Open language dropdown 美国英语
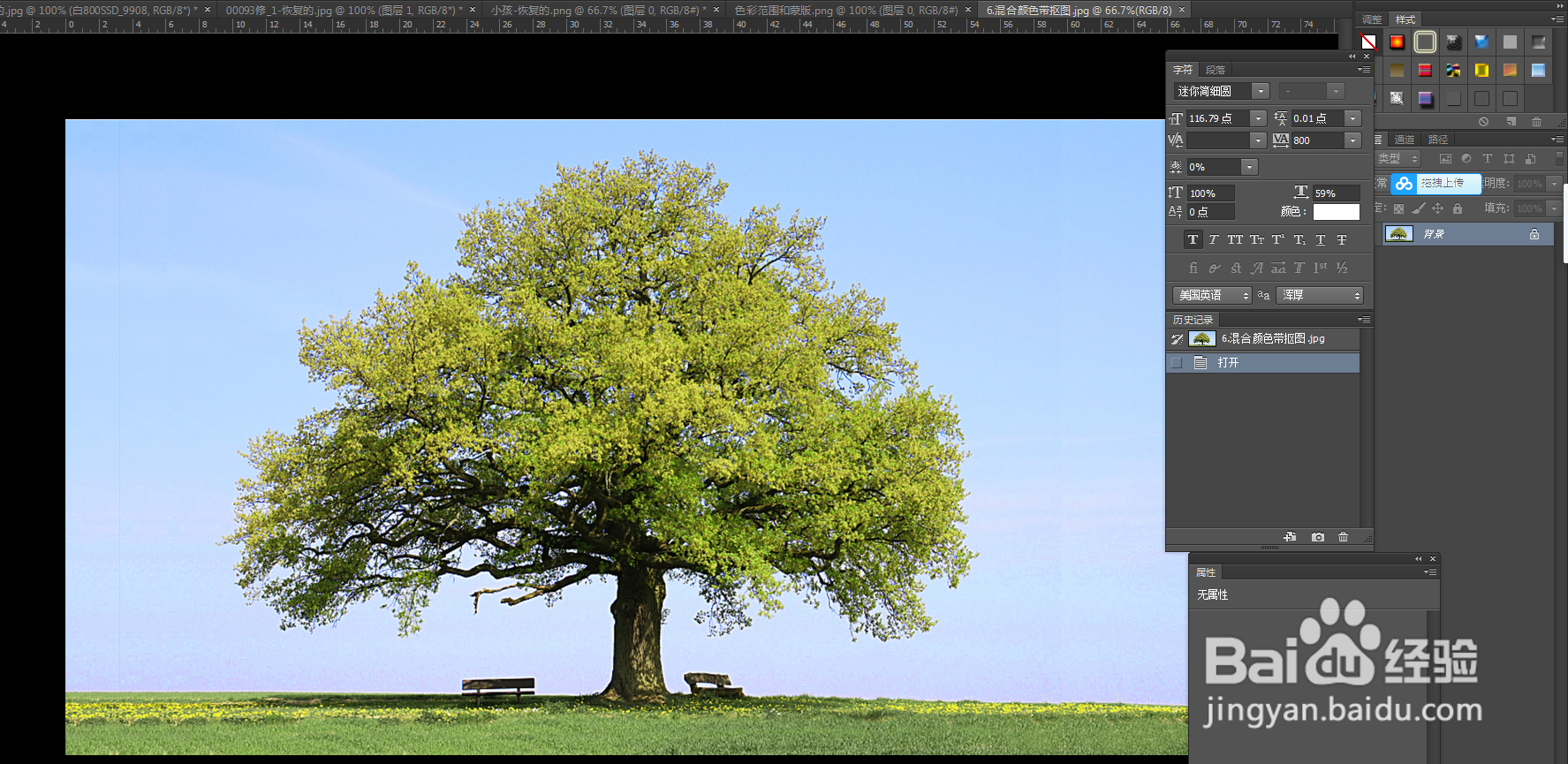The image size is (1568, 764). 1213,295
